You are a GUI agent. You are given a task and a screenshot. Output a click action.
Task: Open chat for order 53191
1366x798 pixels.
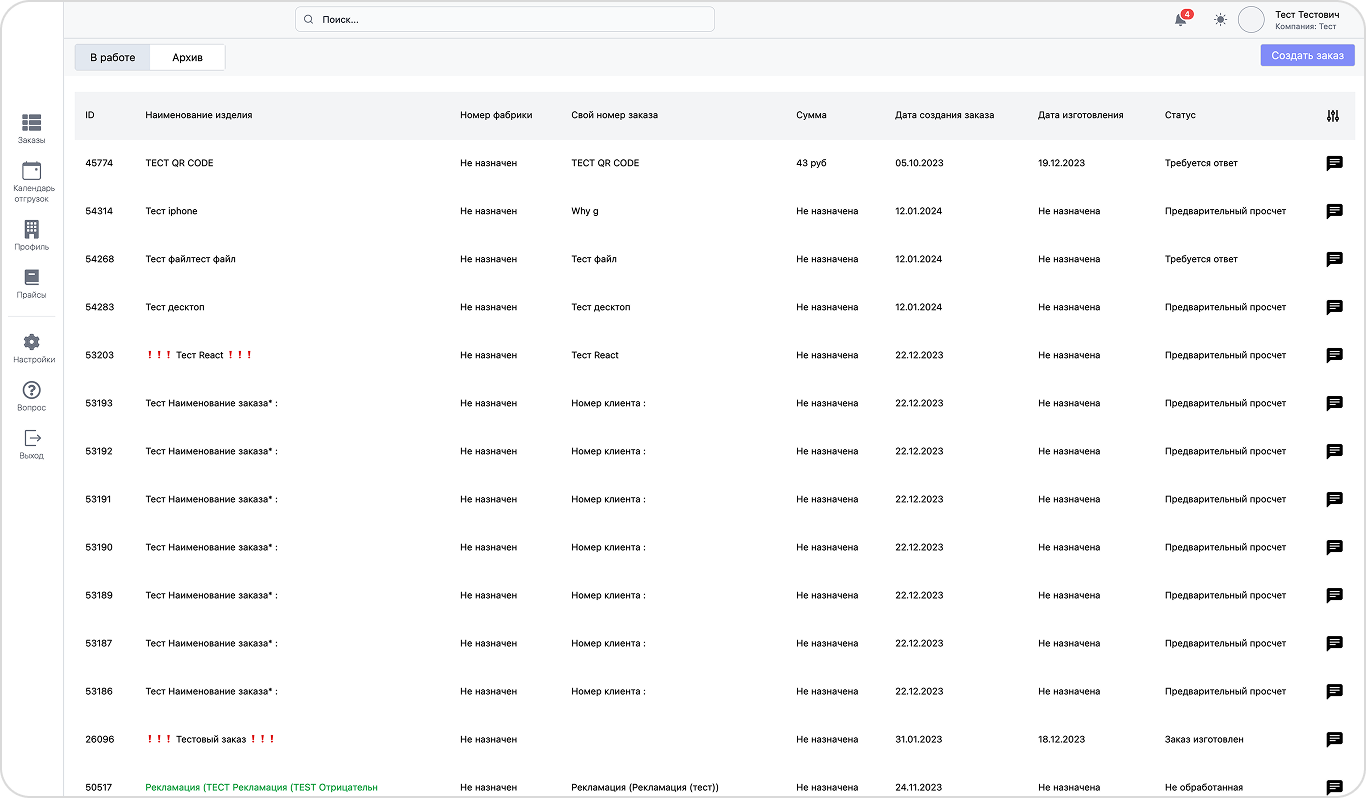1334,499
